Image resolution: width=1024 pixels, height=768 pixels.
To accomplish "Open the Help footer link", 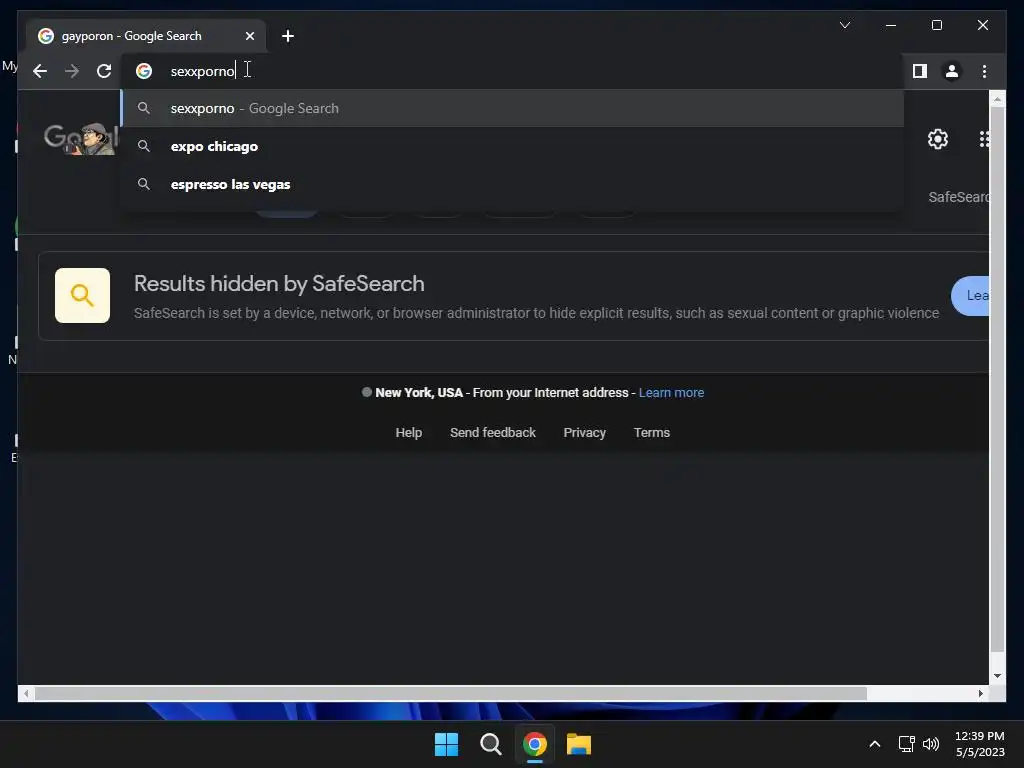I will 409,432.
